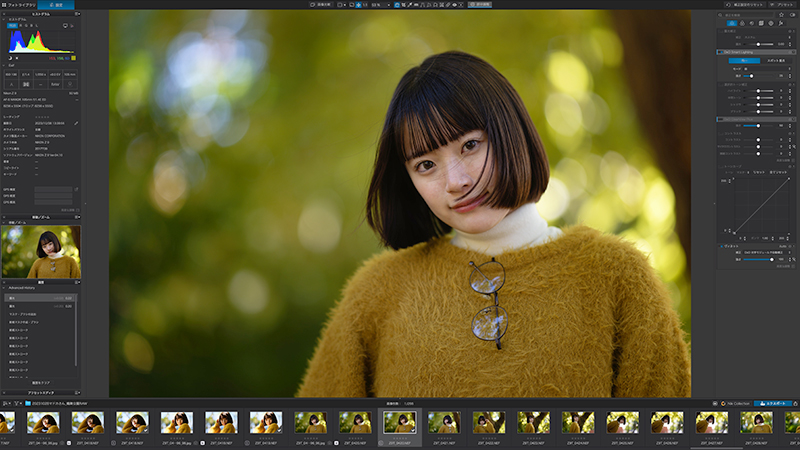Viewport: 800px width, 450px height.
Task: Collapse the Move/Zoom sub-section chevron
Action: pos(4,222)
